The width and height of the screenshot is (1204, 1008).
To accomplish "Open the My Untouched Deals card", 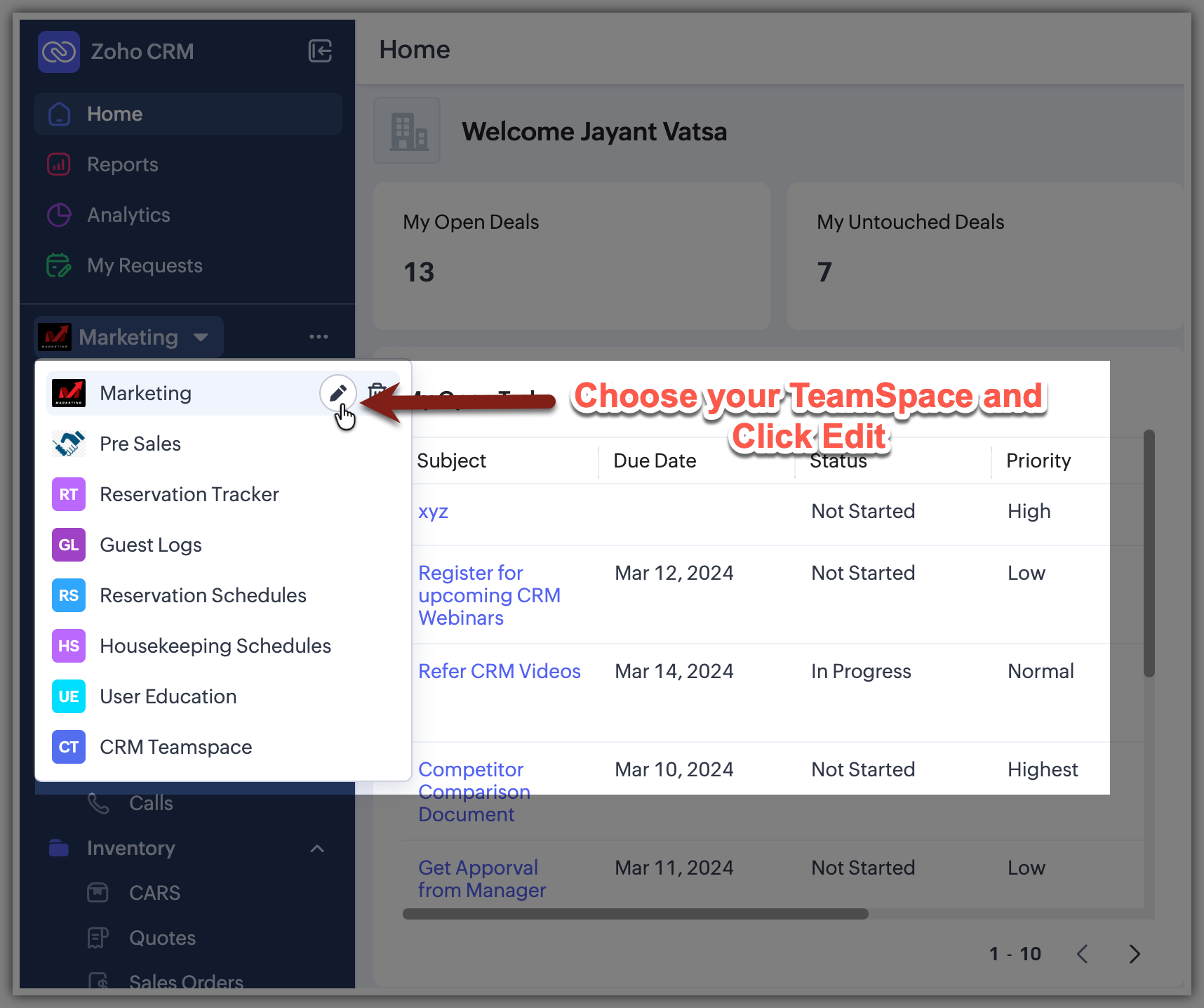I will (x=985, y=256).
